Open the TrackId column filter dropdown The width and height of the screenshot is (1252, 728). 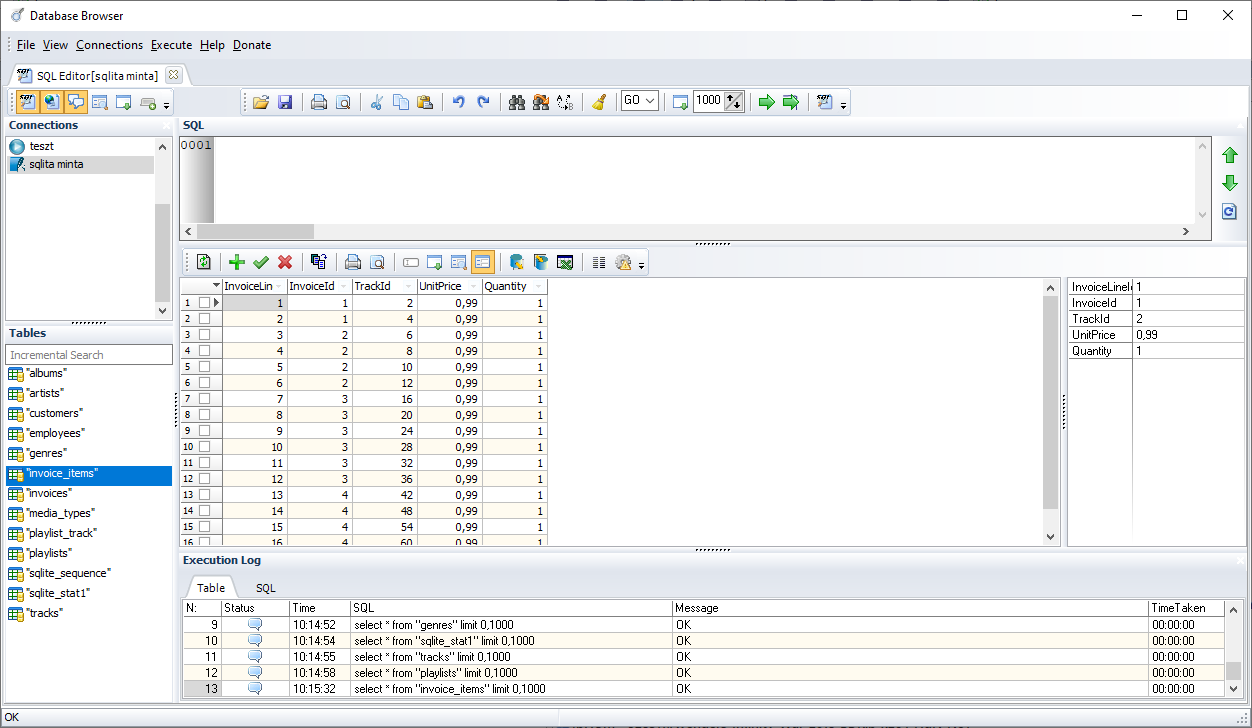408,287
